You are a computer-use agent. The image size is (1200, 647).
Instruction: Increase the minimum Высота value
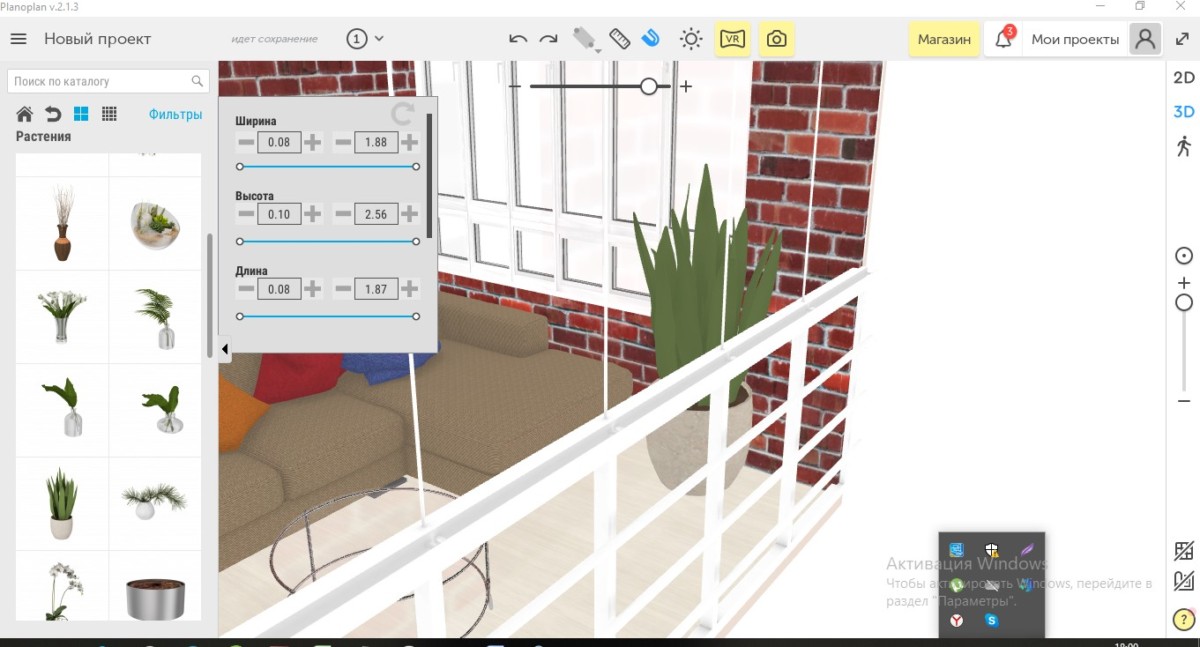313,214
